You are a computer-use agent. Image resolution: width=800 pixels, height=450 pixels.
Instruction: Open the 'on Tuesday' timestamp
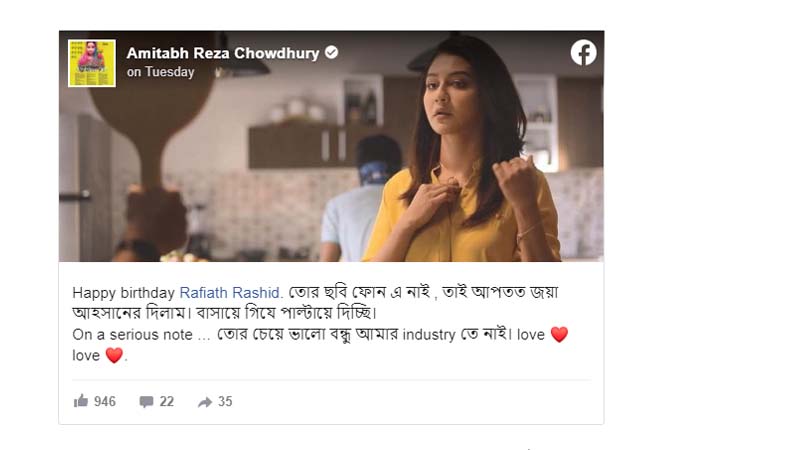pyautogui.click(x=160, y=72)
